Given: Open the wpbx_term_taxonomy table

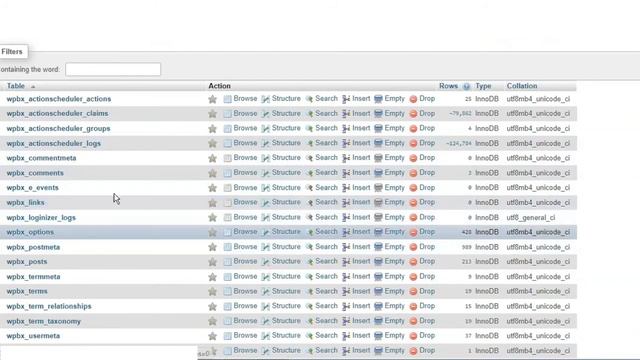Looking at the screenshot, I should [44, 321].
